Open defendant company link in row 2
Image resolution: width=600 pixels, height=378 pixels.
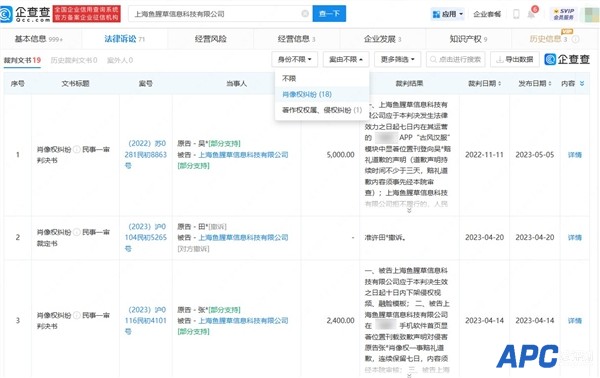click(243, 238)
